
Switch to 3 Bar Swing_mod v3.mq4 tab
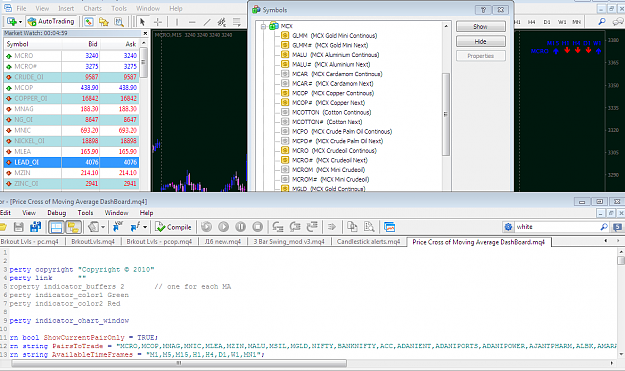[x=289, y=242]
